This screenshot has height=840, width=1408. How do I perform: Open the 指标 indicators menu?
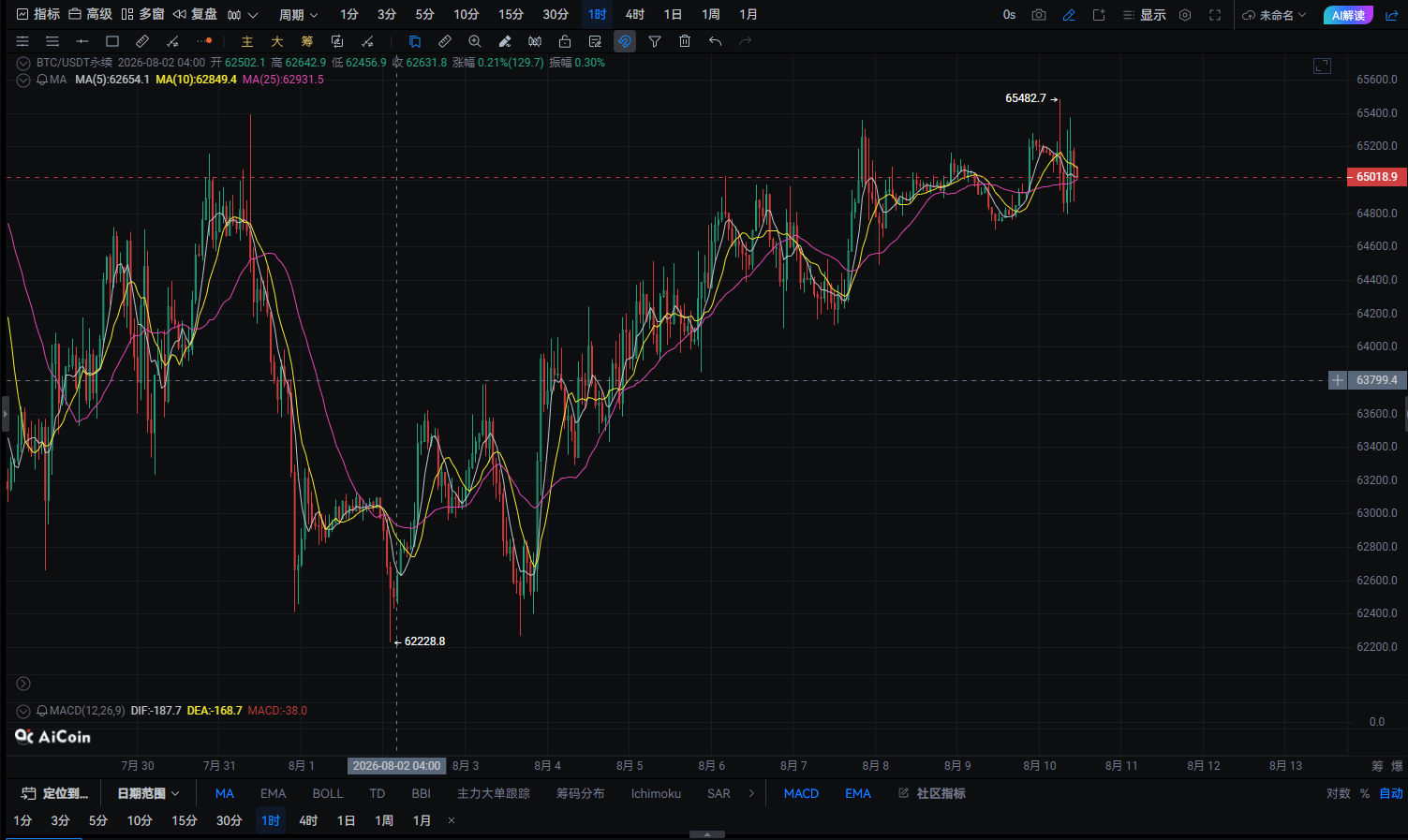[38, 14]
